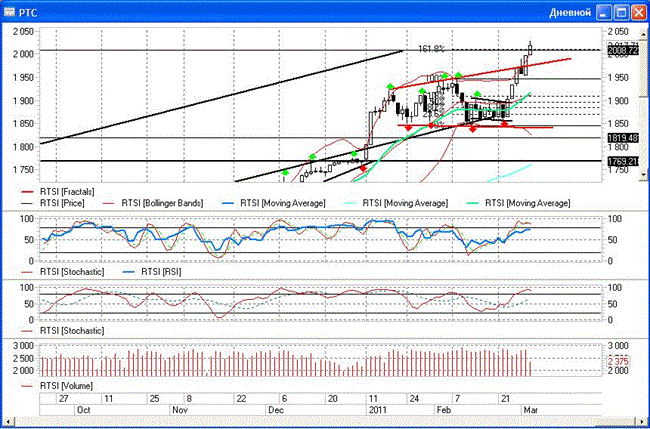Click the Дневной timeframe label in title bar
Image resolution: width=650 pixels, height=429 pixels.
tap(570, 13)
